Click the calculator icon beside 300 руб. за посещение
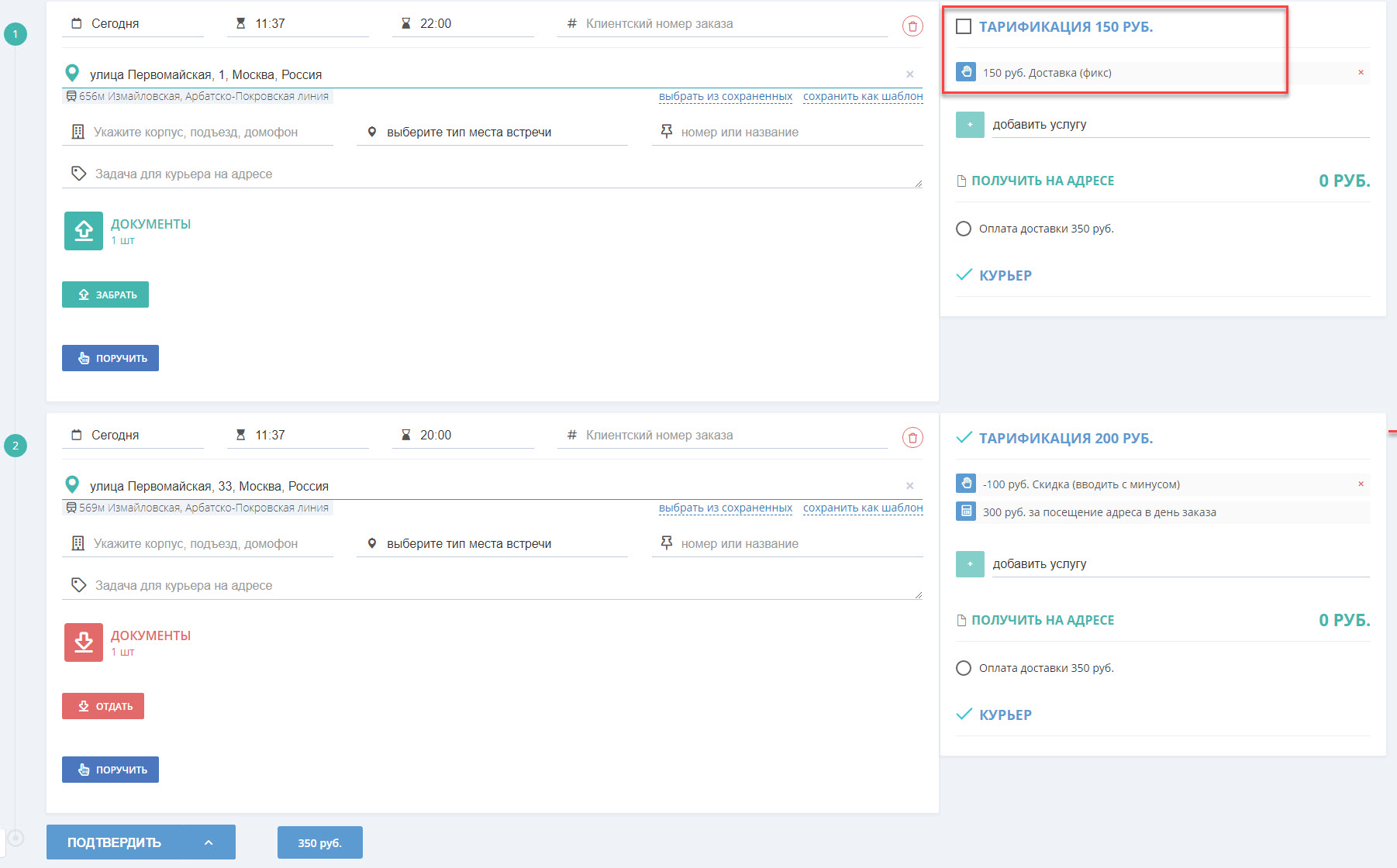This screenshot has height=868, width=1397. (966, 511)
